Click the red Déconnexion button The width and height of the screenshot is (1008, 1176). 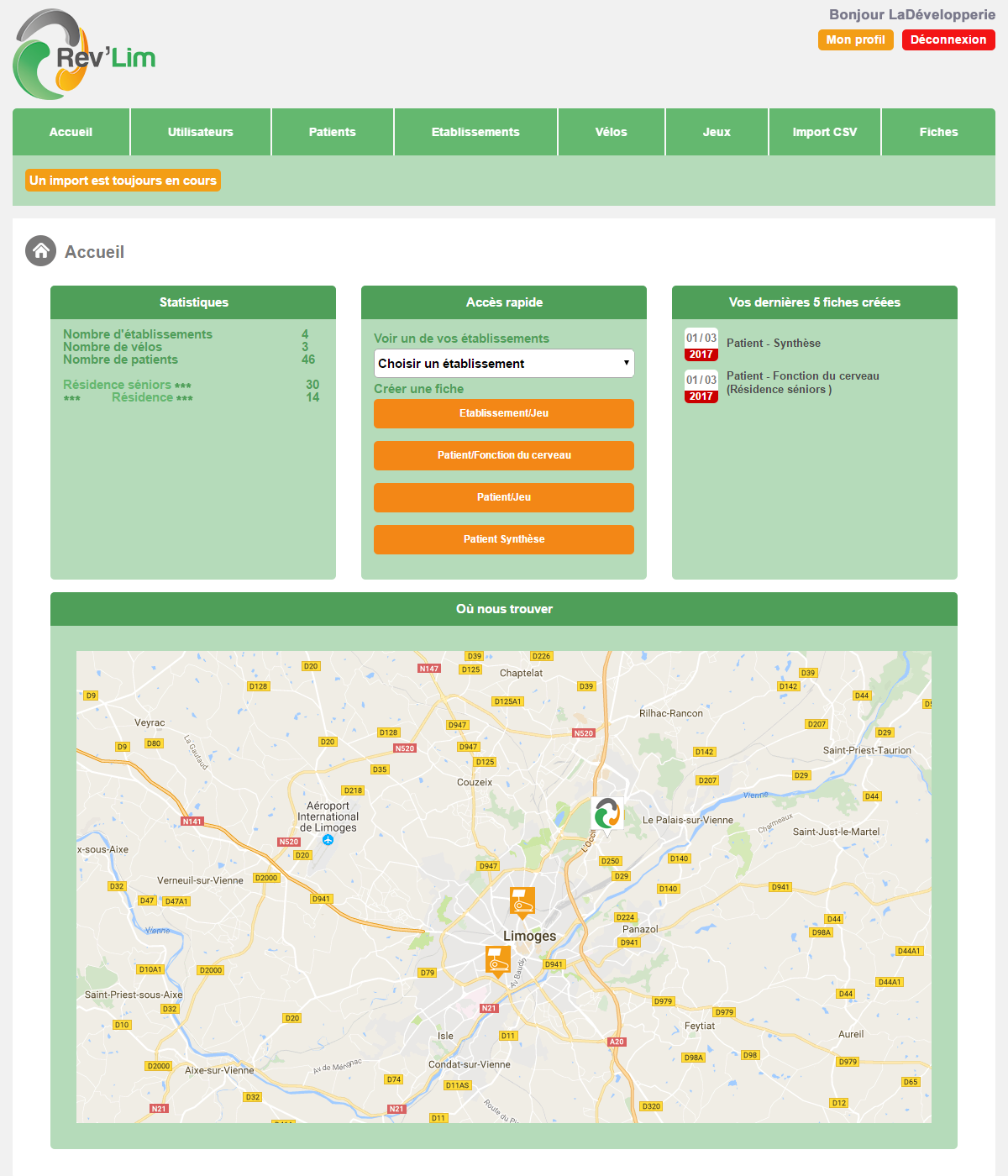[x=948, y=39]
